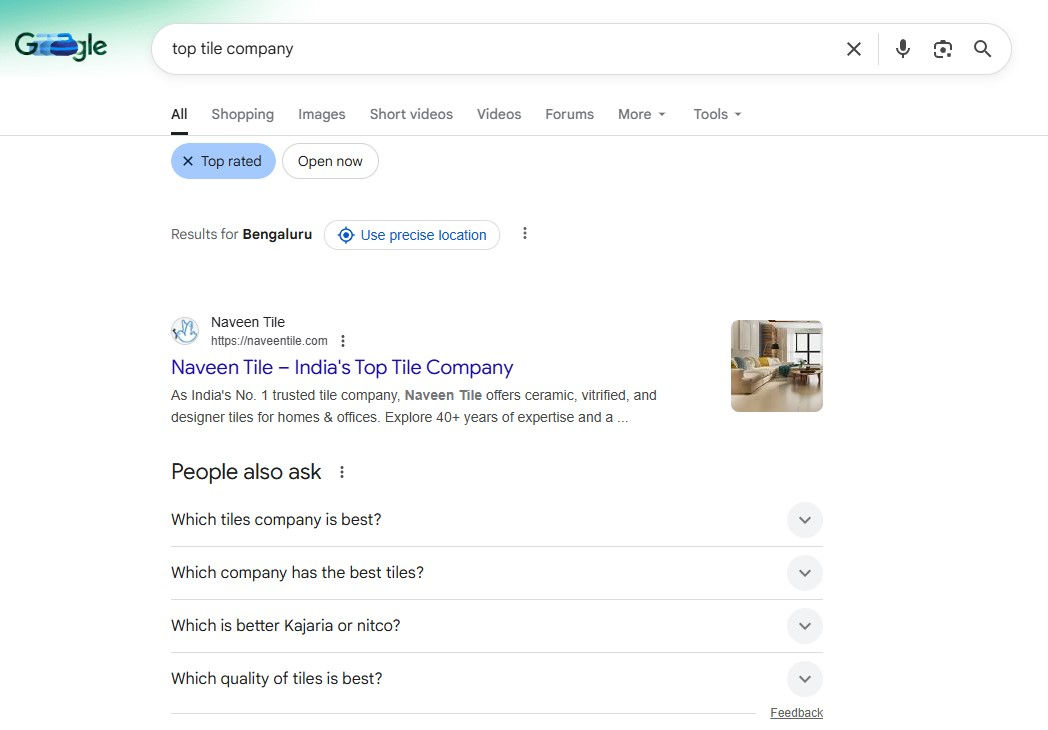This screenshot has width=1048, height=730.
Task: Open the Videos tab
Action: coord(499,114)
